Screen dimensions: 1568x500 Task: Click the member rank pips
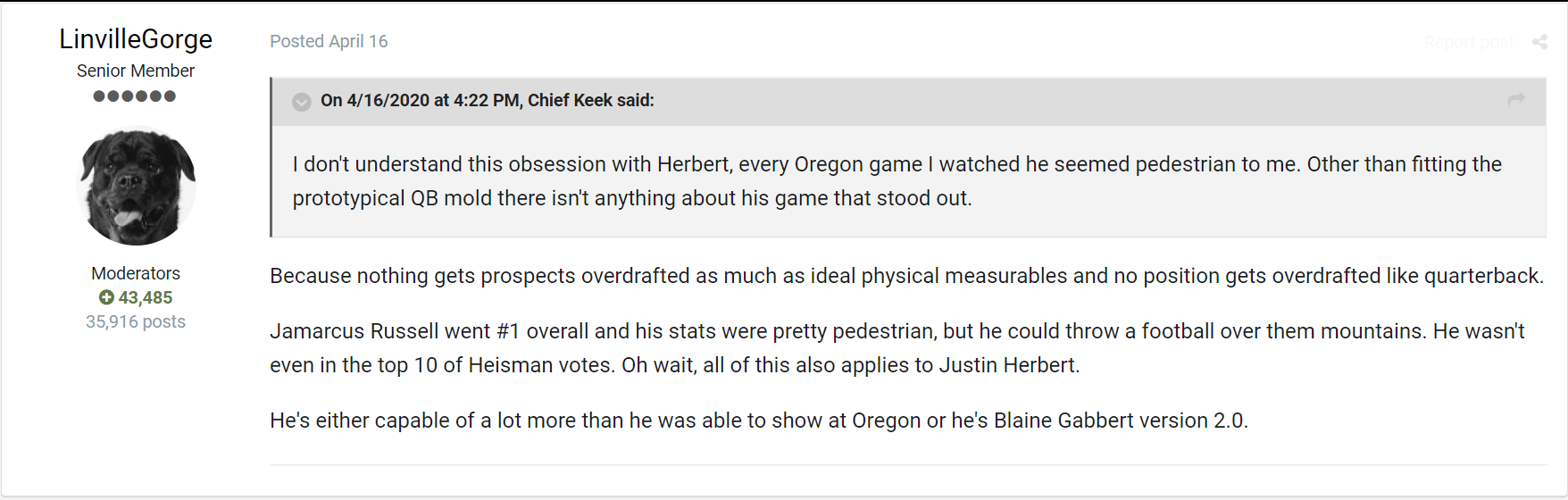[135, 96]
